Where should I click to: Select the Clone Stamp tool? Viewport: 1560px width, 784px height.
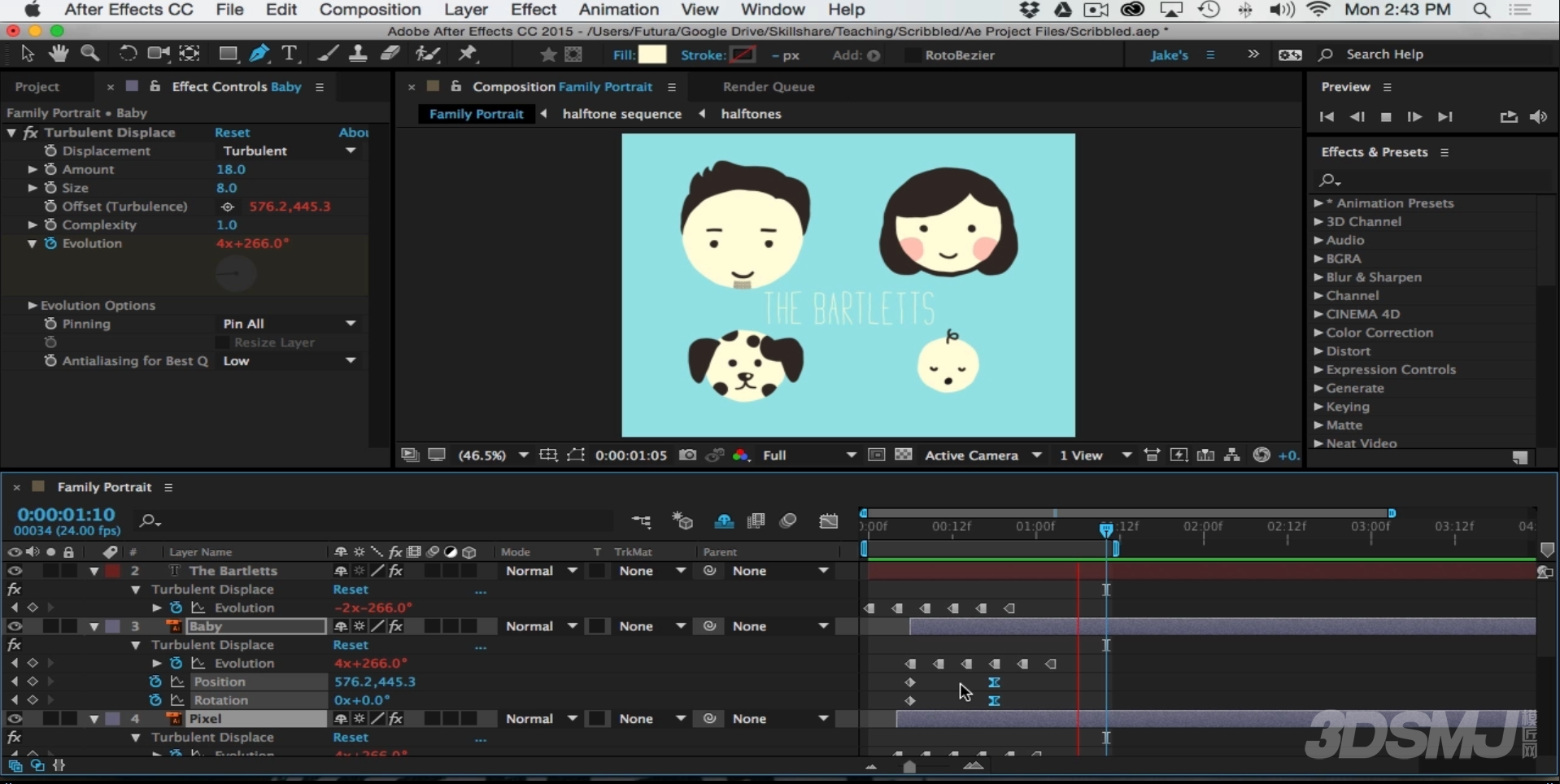357,54
